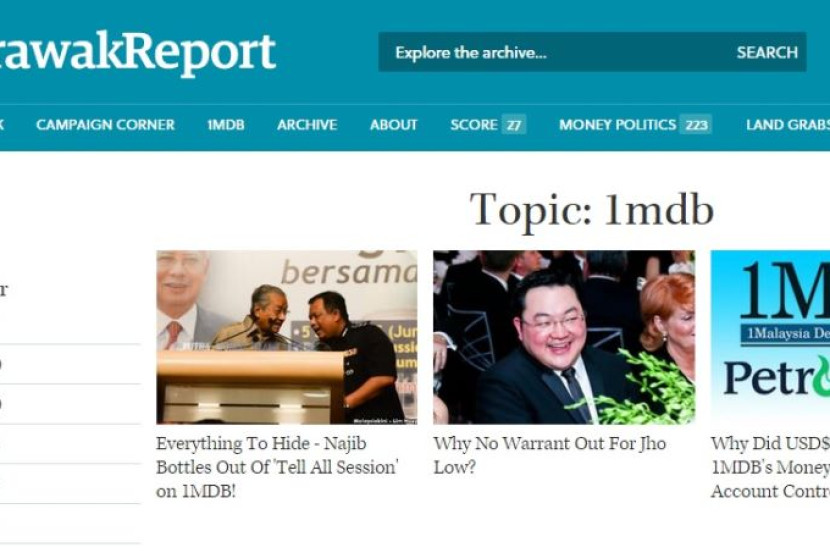The width and height of the screenshot is (830, 553).
Task: Click the 27 count badge beside SCORE
Action: click(513, 125)
